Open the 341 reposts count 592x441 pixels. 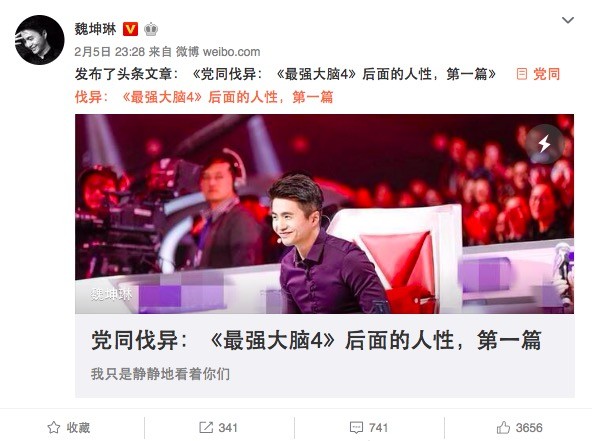coord(228,427)
